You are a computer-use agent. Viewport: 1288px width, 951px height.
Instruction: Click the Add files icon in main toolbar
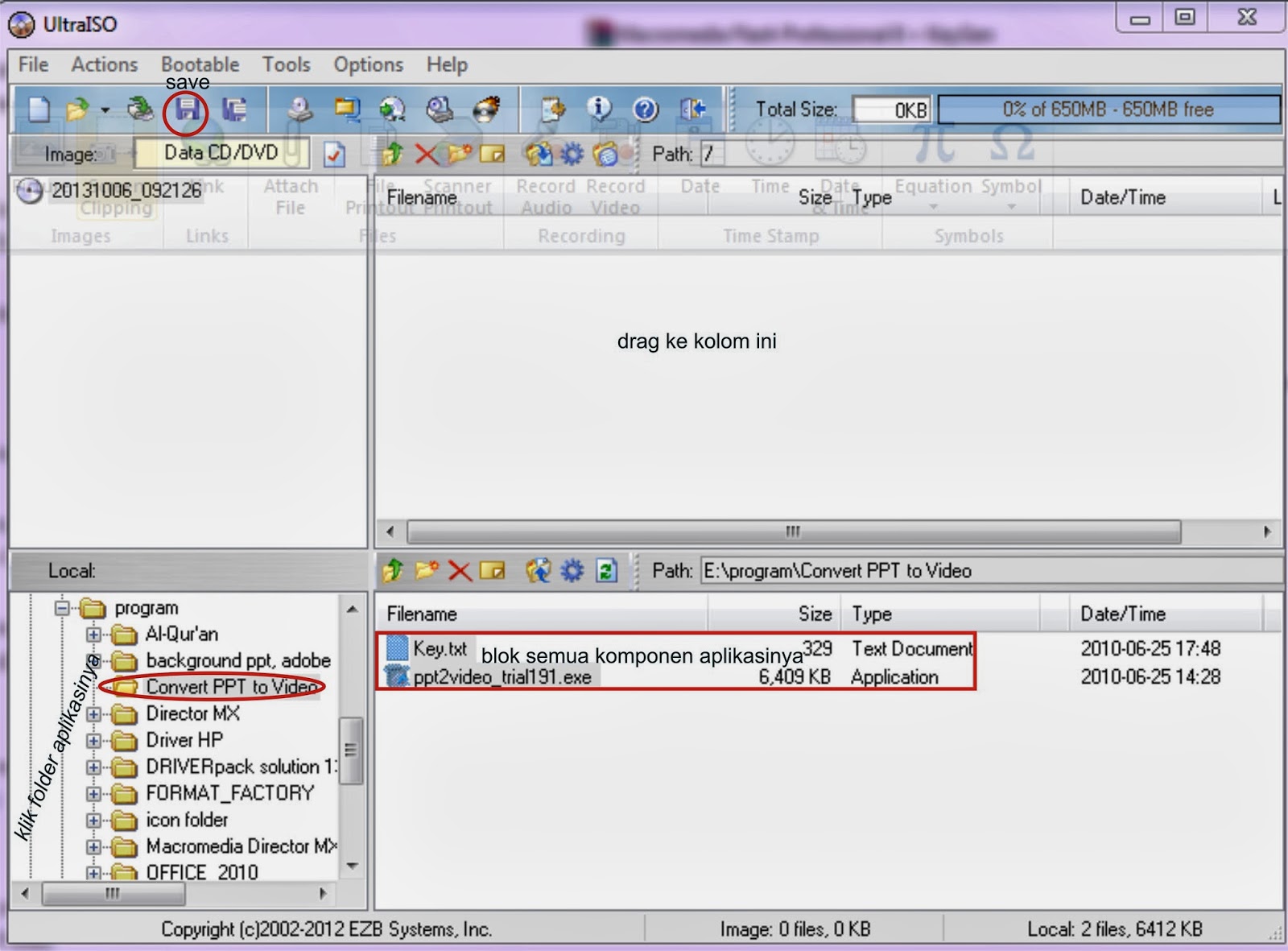(x=553, y=109)
